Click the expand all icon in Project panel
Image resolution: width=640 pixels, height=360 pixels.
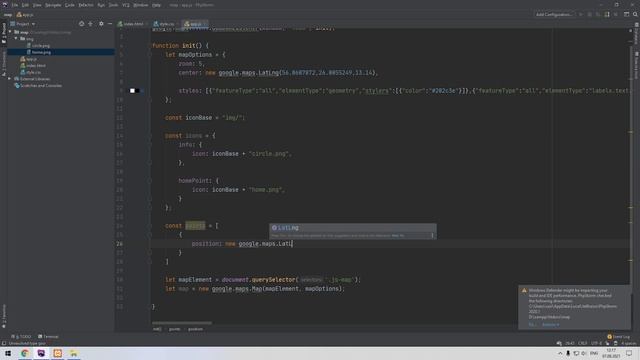tap(90, 24)
